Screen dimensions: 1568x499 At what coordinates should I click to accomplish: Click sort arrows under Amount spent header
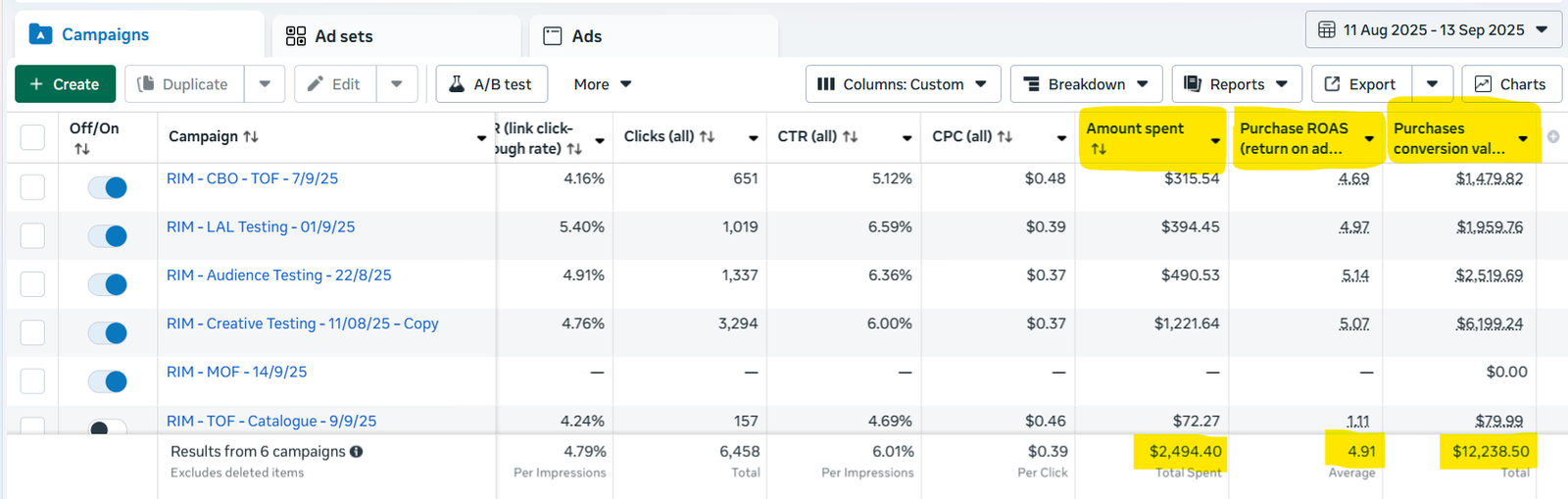[x=1099, y=149]
